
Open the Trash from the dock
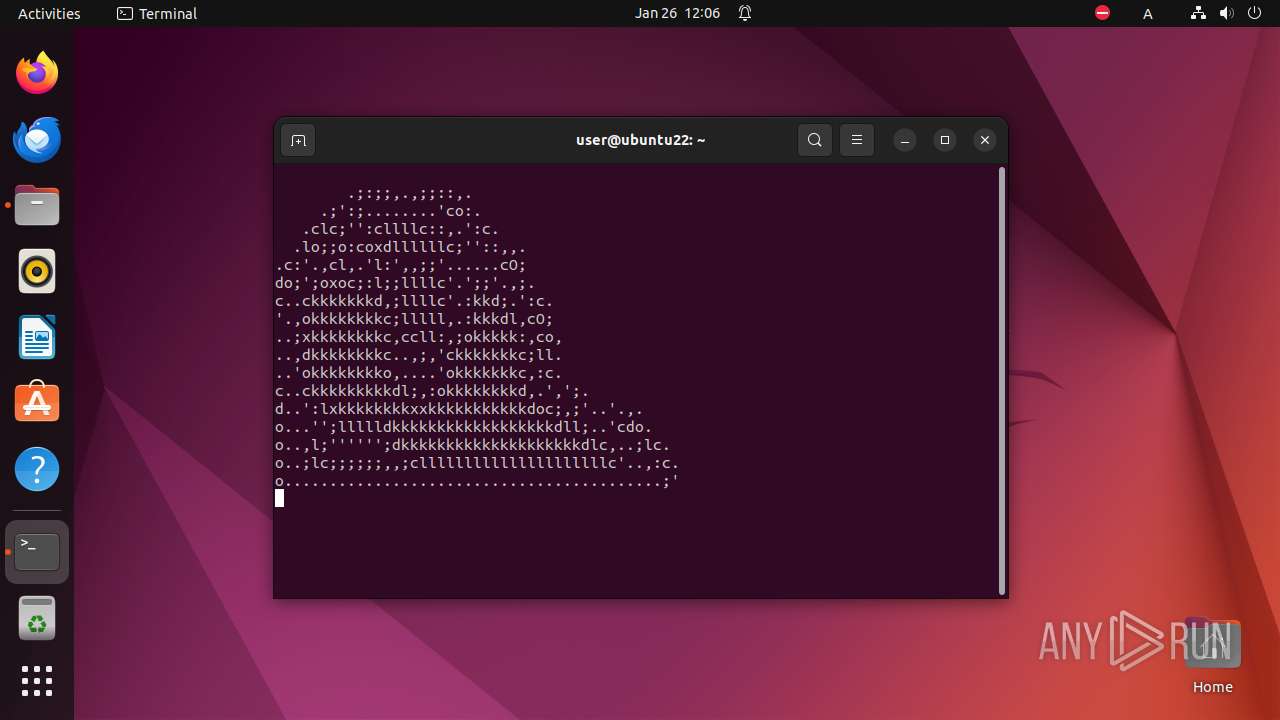(x=37, y=618)
